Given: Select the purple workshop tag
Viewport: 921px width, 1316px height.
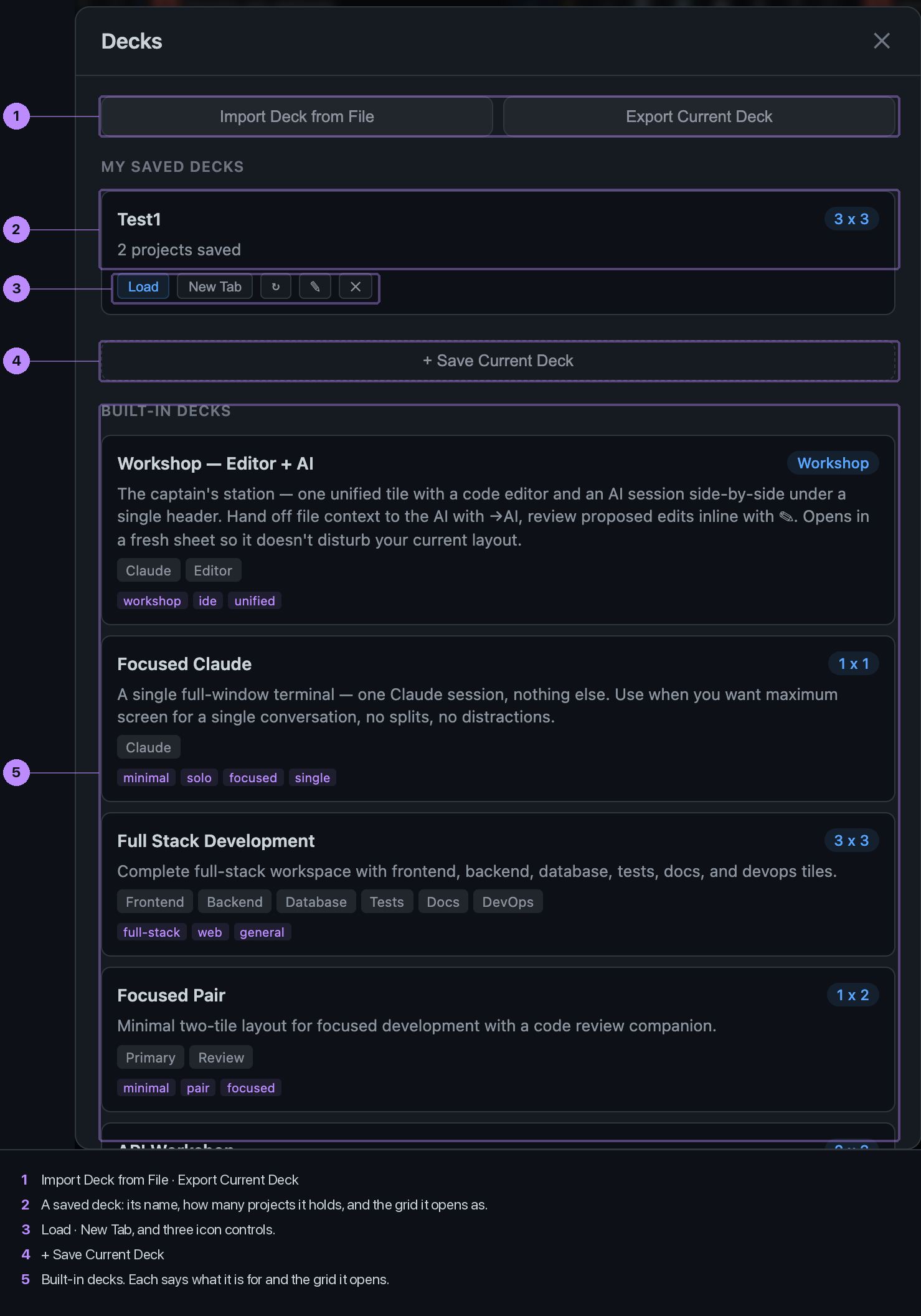Looking at the screenshot, I should pos(152,601).
